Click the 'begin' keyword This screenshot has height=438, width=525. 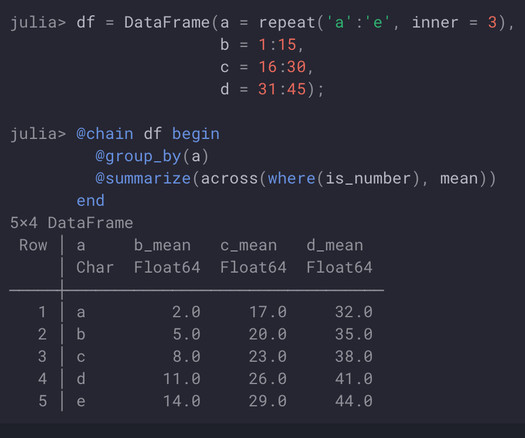(196, 134)
